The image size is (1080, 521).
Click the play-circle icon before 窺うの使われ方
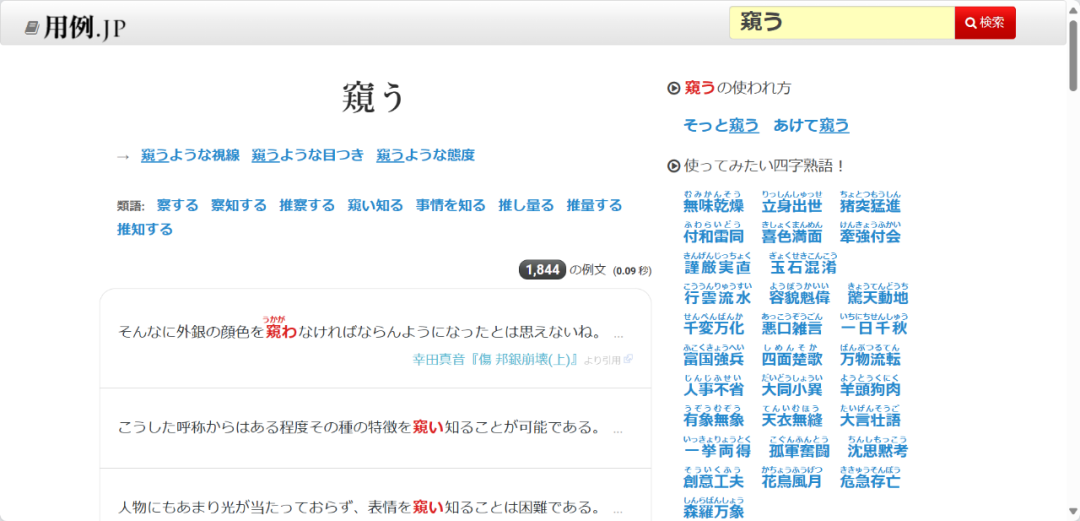(674, 88)
